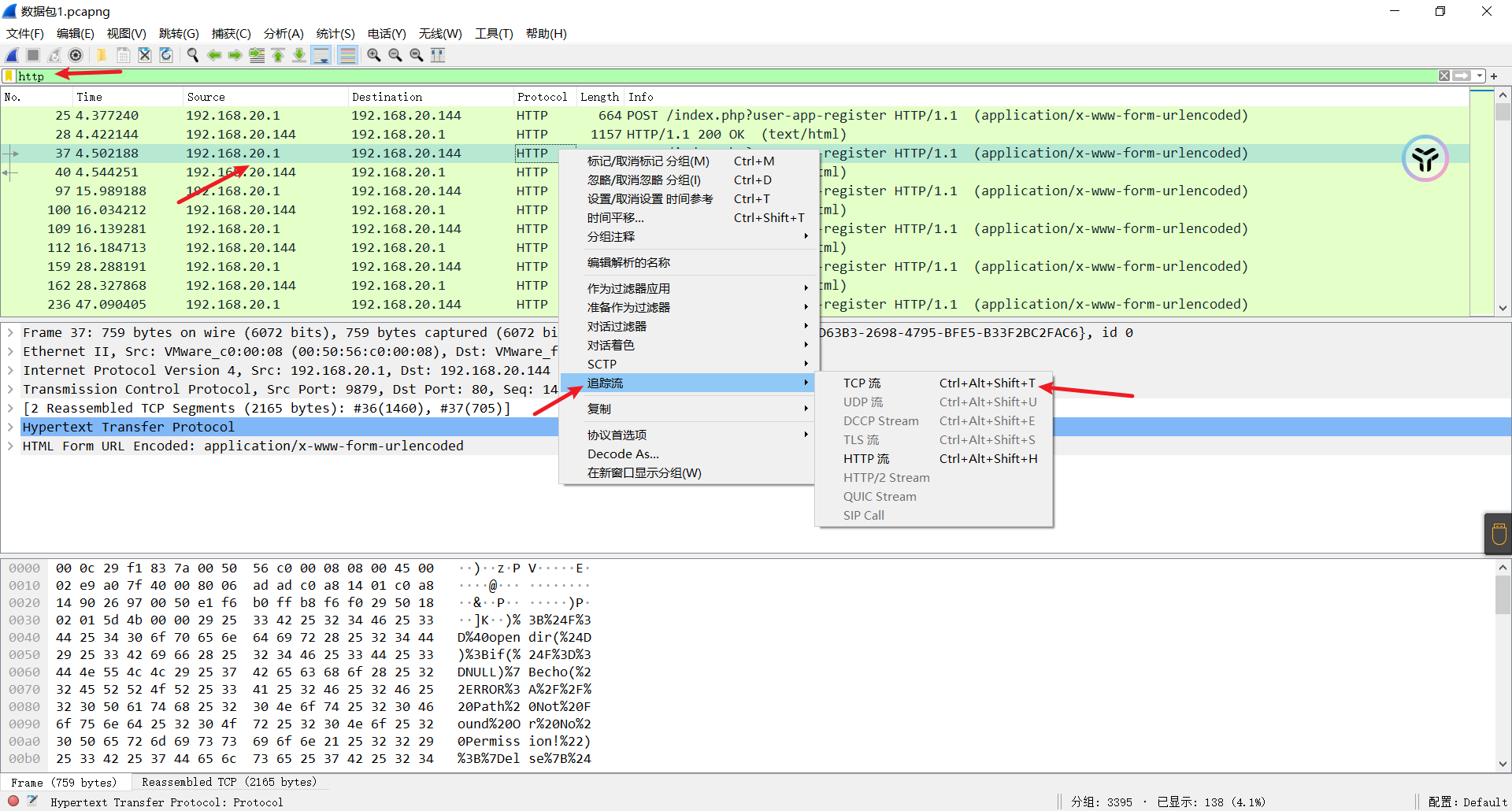Go to the first packet icon
Viewport: 1512px width, 811px height.
(x=278, y=55)
